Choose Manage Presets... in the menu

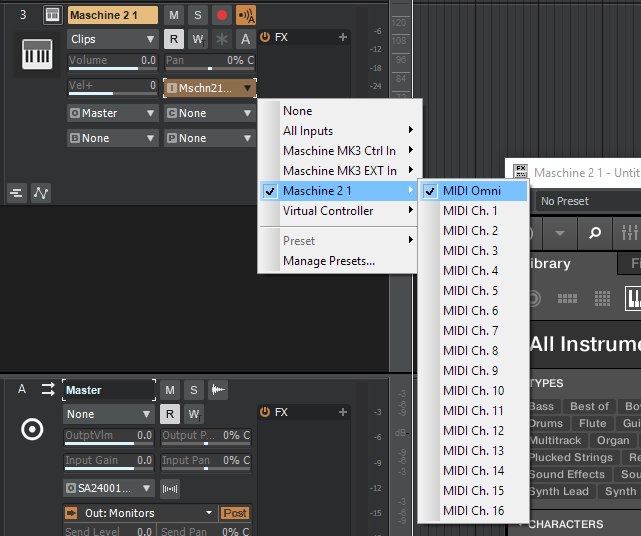tap(338, 261)
